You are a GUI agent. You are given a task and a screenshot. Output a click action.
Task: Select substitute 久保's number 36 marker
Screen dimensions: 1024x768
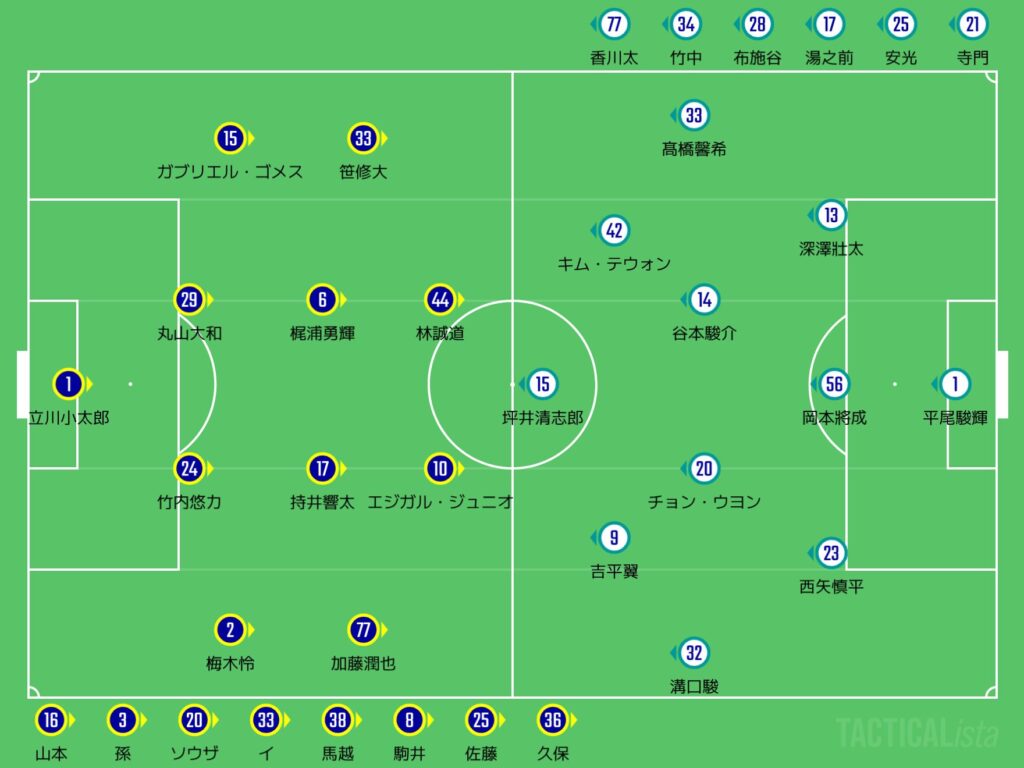[552, 720]
